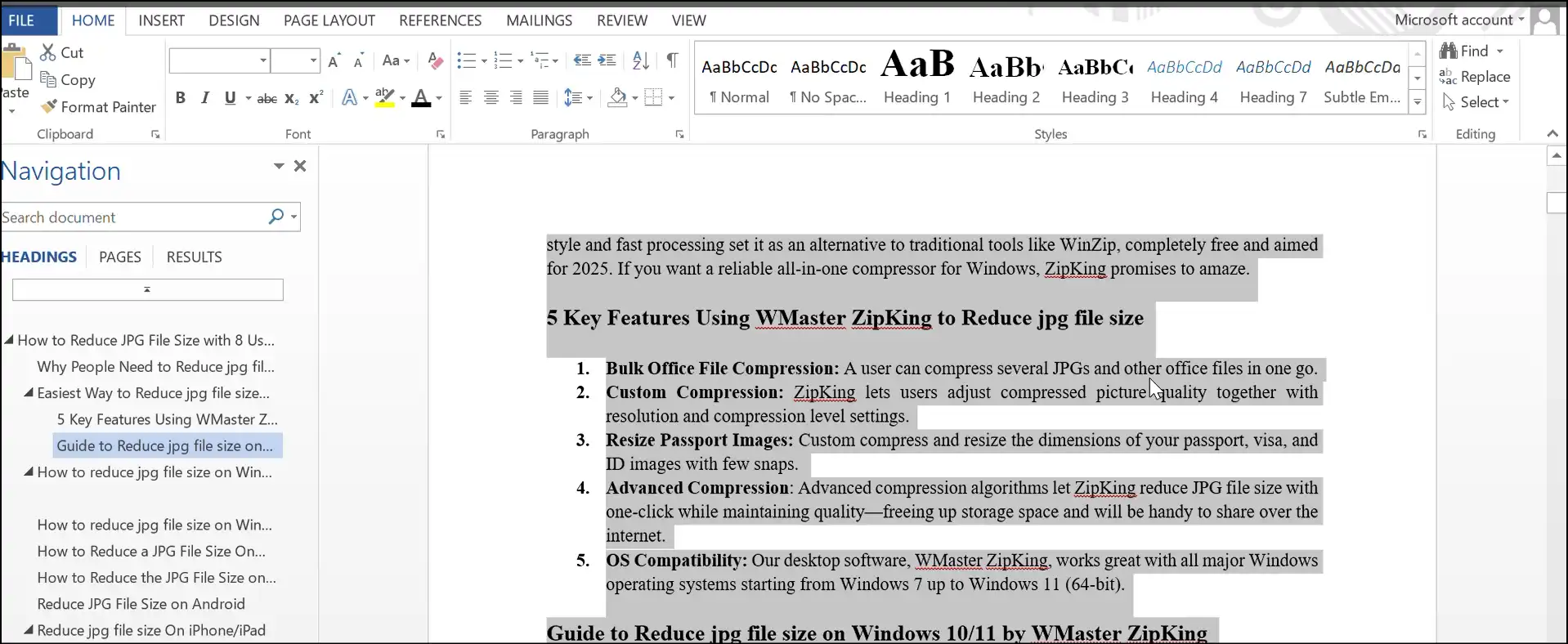
Task: Open the font size dropdown
Action: (313, 60)
